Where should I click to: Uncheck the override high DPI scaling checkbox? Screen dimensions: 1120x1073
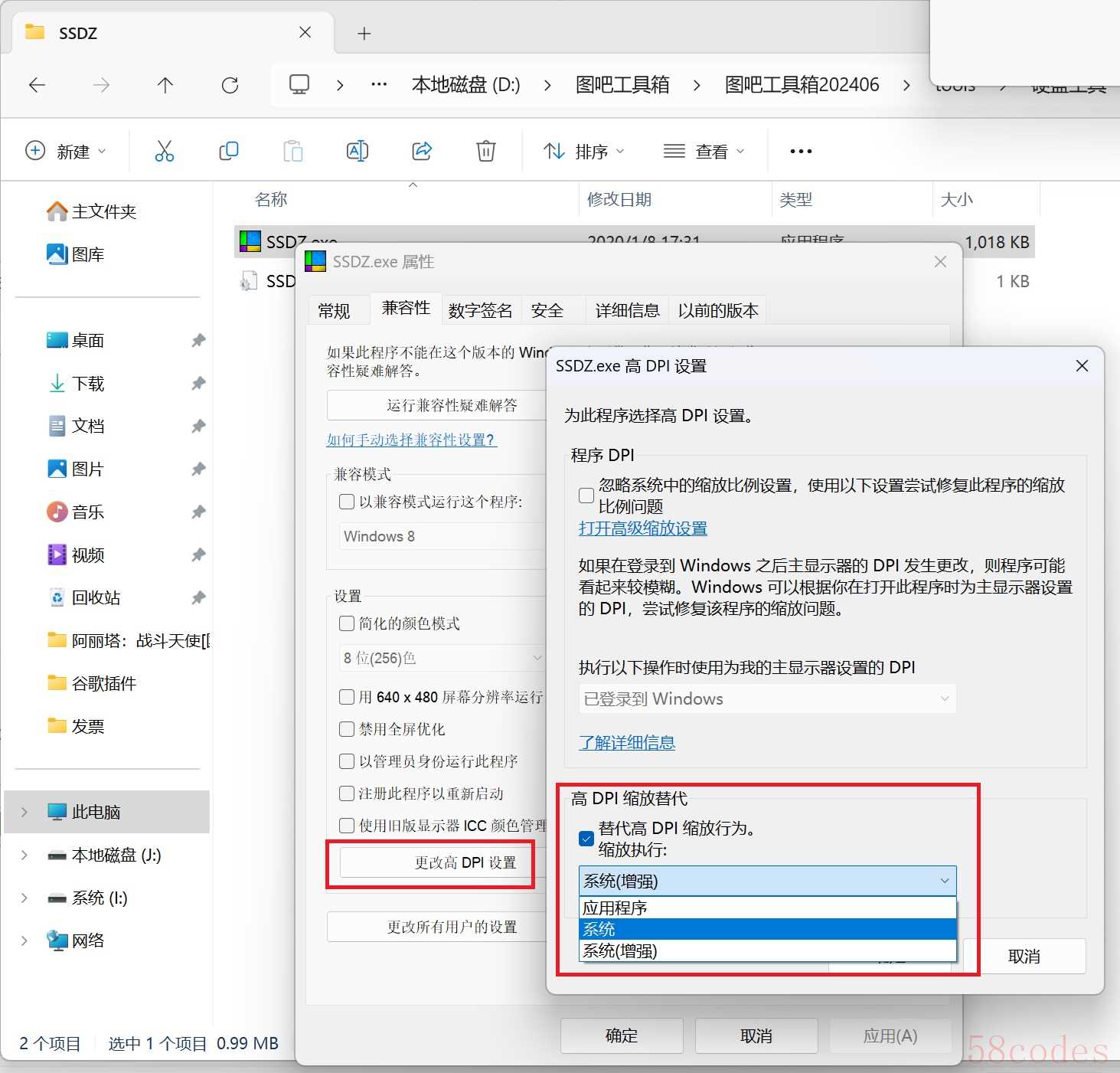(x=586, y=838)
